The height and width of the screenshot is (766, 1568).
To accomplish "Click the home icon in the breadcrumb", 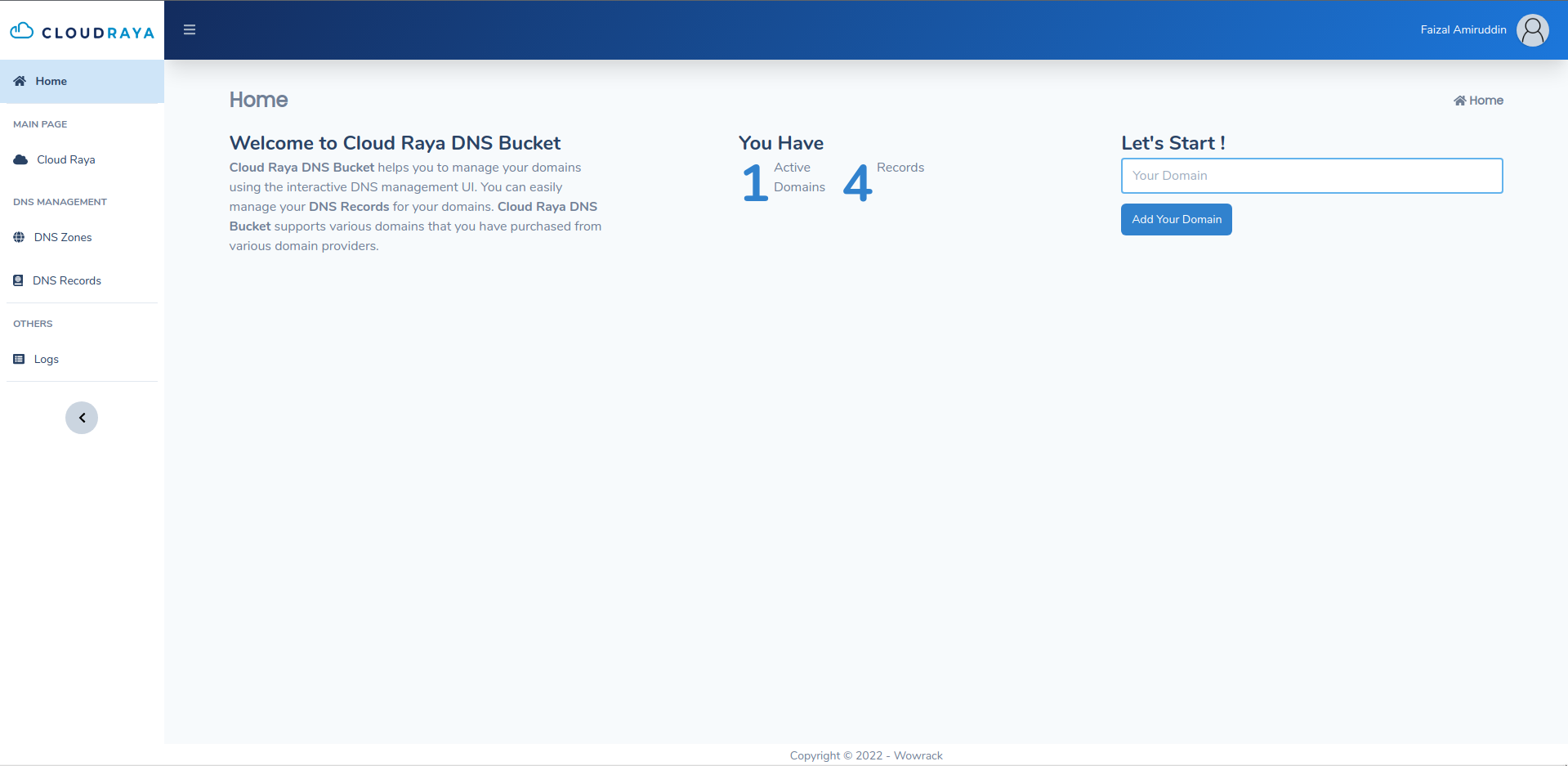I will click(1459, 100).
